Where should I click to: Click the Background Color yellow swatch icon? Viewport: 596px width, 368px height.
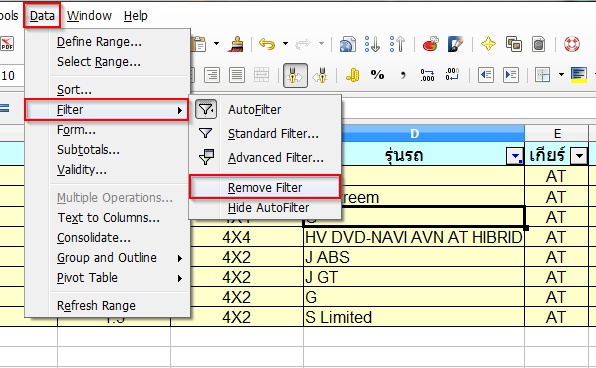coord(579,75)
